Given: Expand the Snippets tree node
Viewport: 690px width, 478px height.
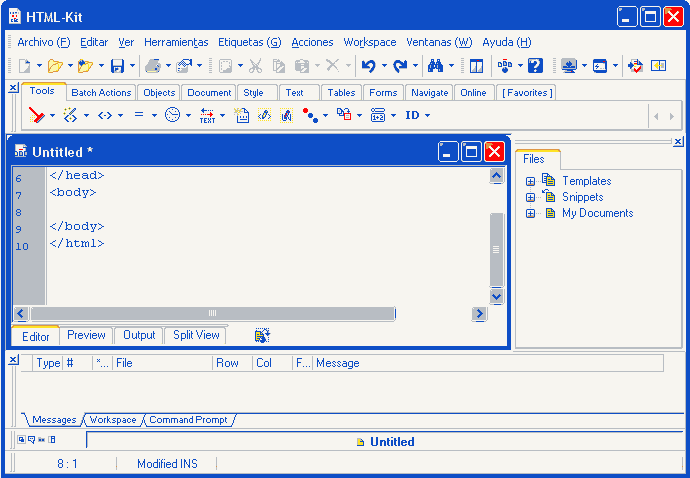Looking at the screenshot, I should 530,198.
